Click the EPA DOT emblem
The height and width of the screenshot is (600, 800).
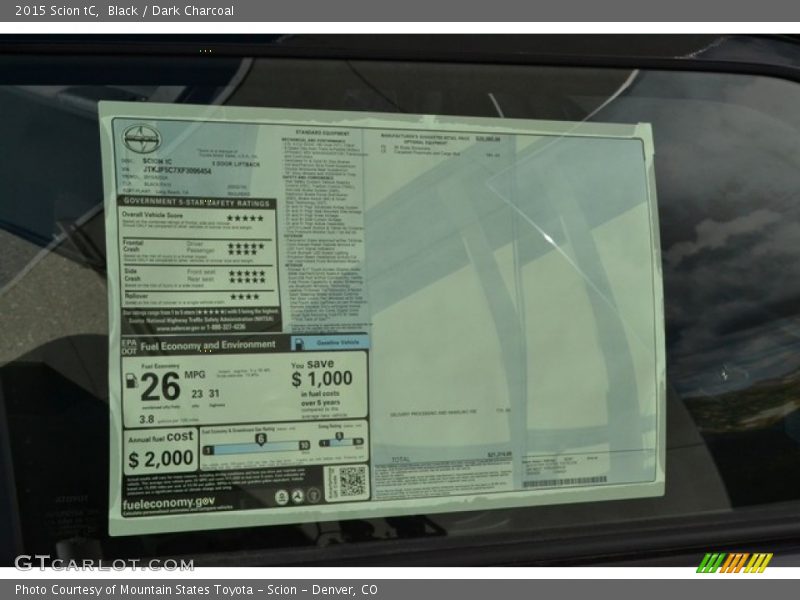[129, 345]
